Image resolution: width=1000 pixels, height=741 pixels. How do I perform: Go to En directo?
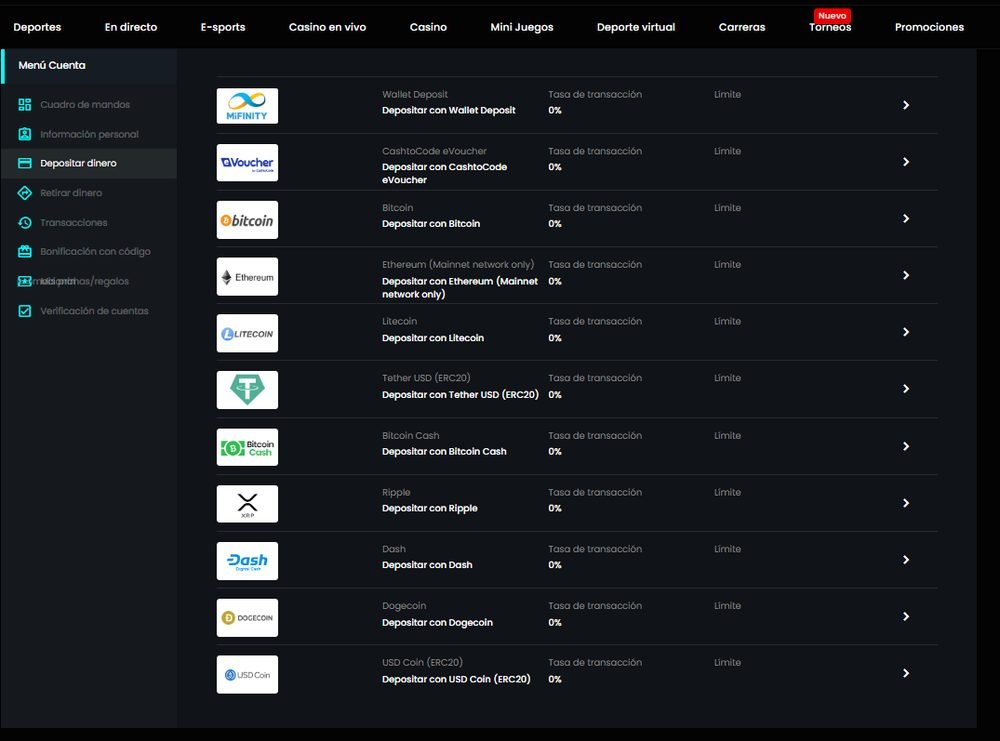click(131, 27)
